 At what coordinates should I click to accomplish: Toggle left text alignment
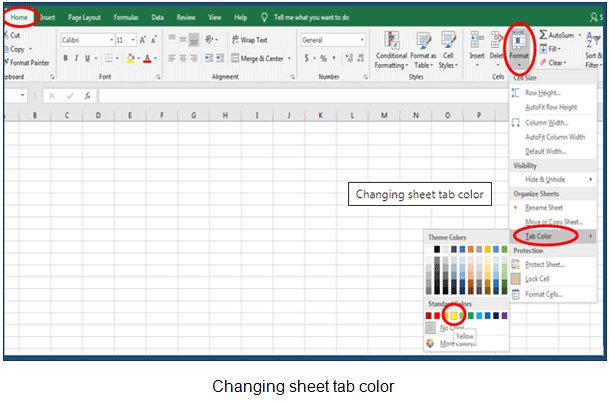click(x=172, y=58)
